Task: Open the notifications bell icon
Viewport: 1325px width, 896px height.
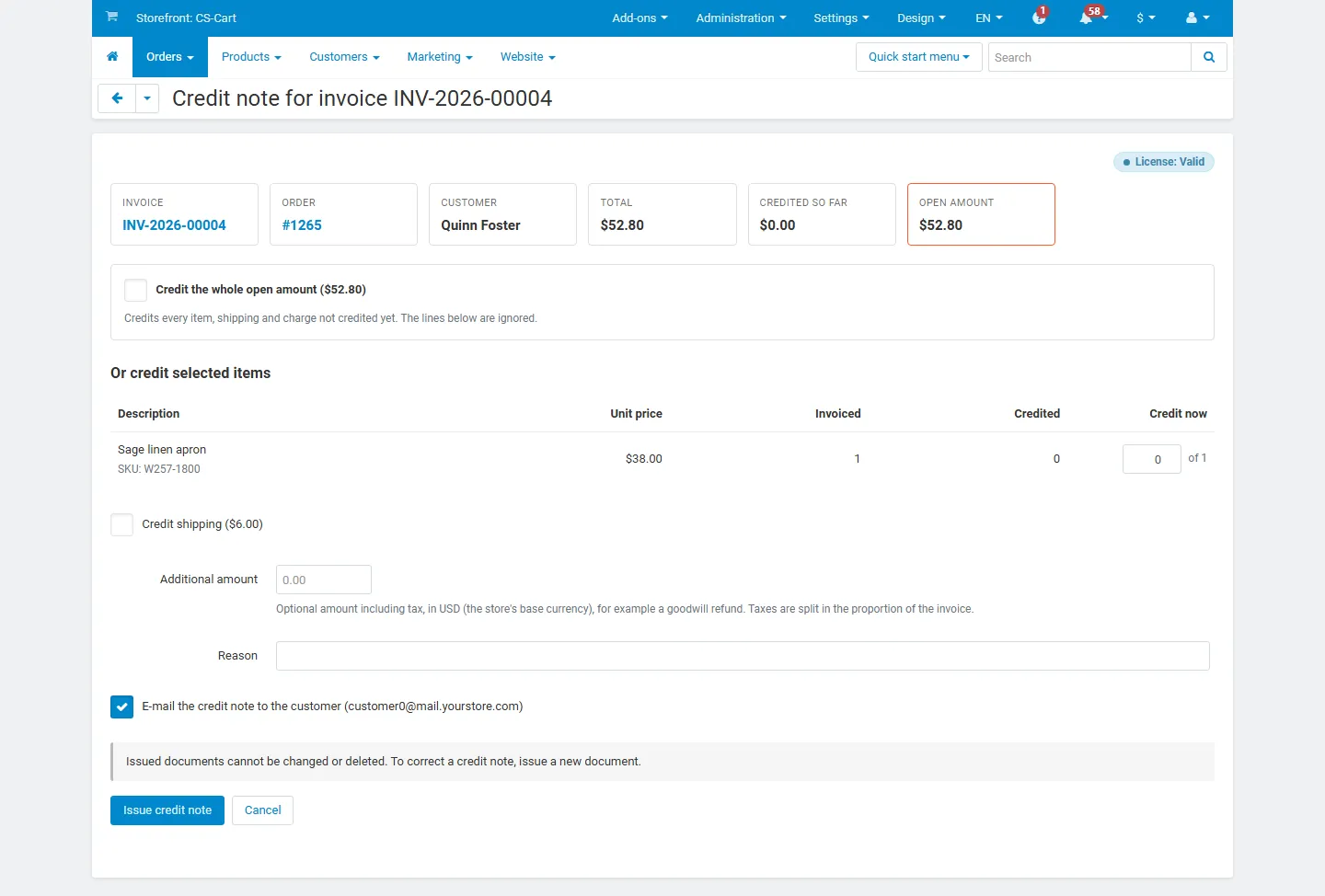Action: [x=1086, y=18]
